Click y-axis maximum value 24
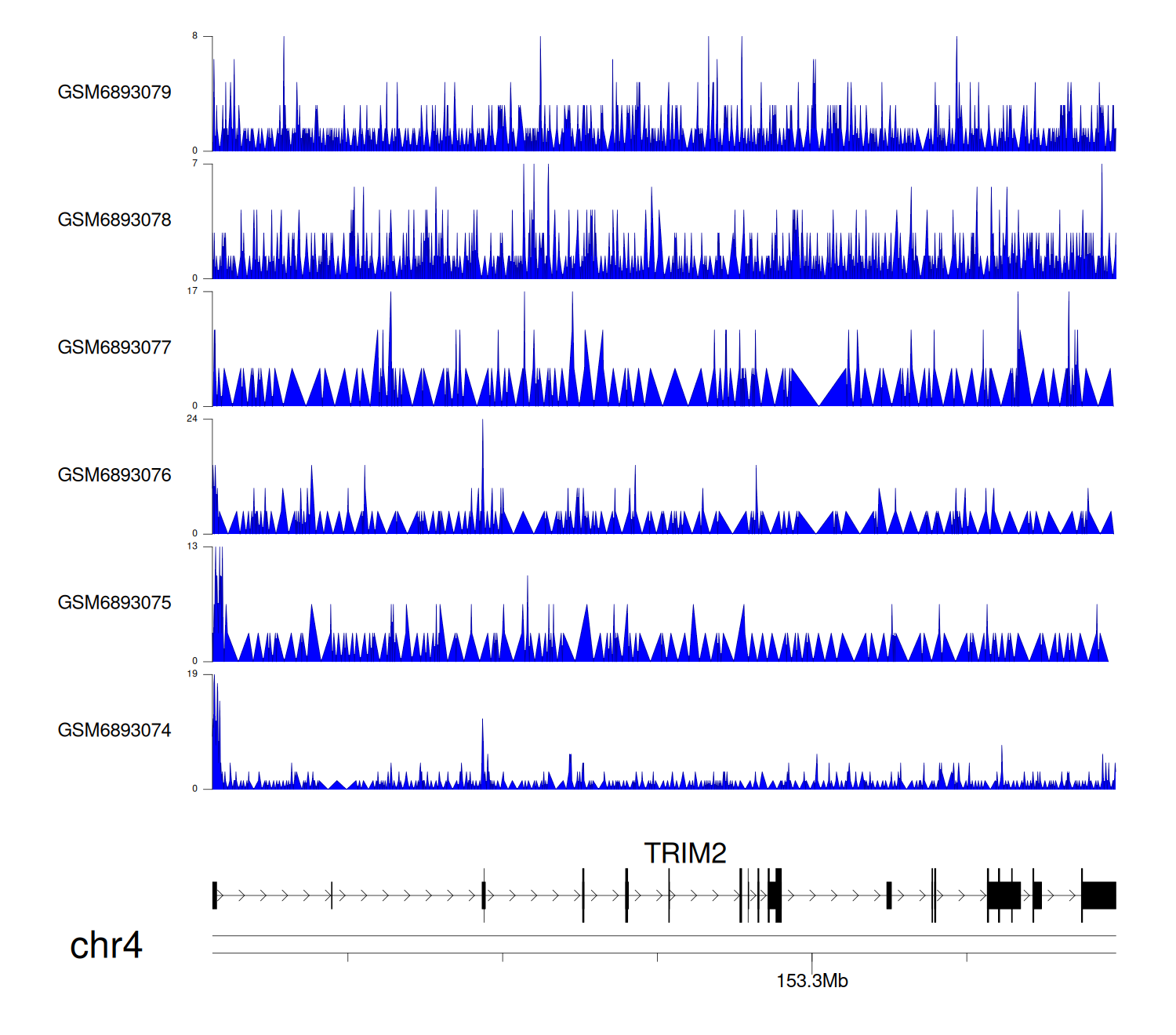The height and width of the screenshot is (1035, 1176). coord(192,419)
